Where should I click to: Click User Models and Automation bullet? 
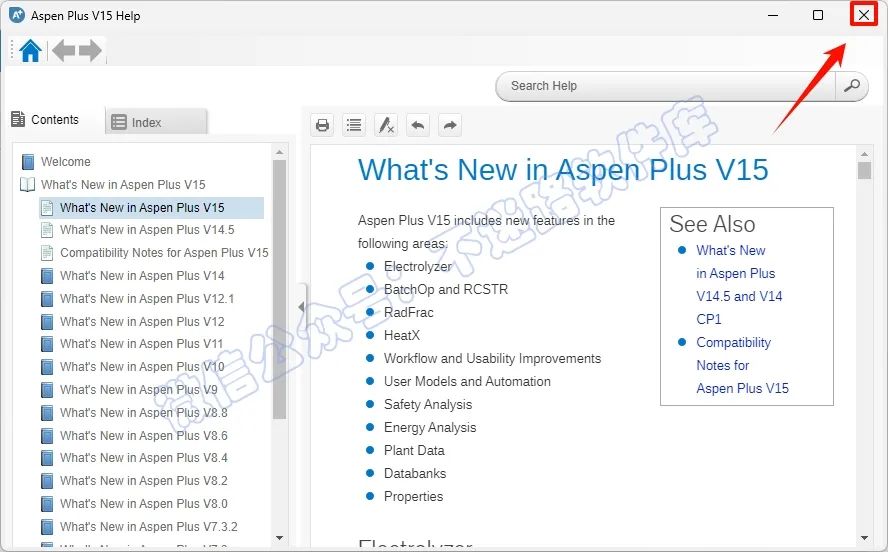[x=467, y=382]
